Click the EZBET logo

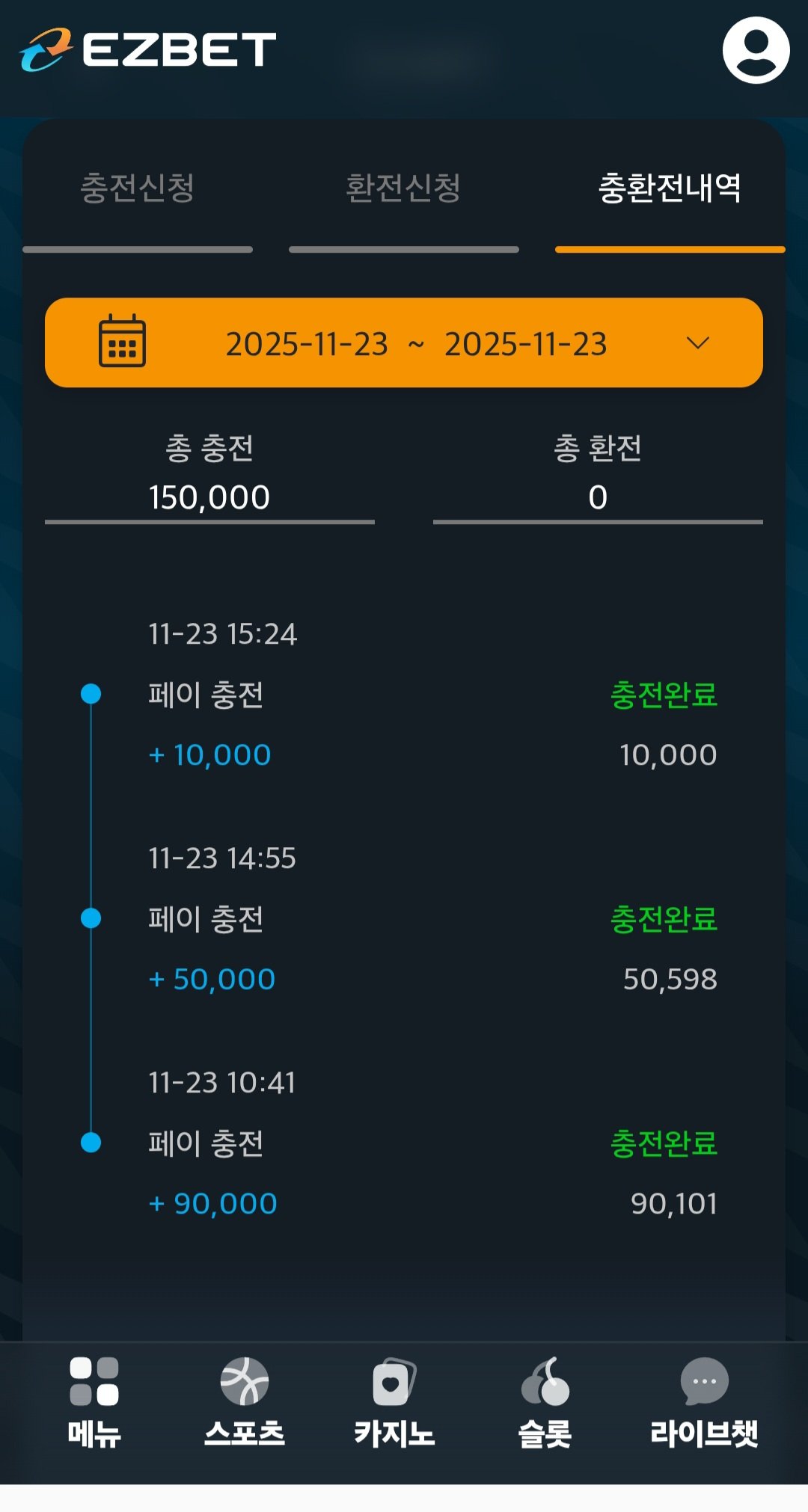(x=148, y=50)
